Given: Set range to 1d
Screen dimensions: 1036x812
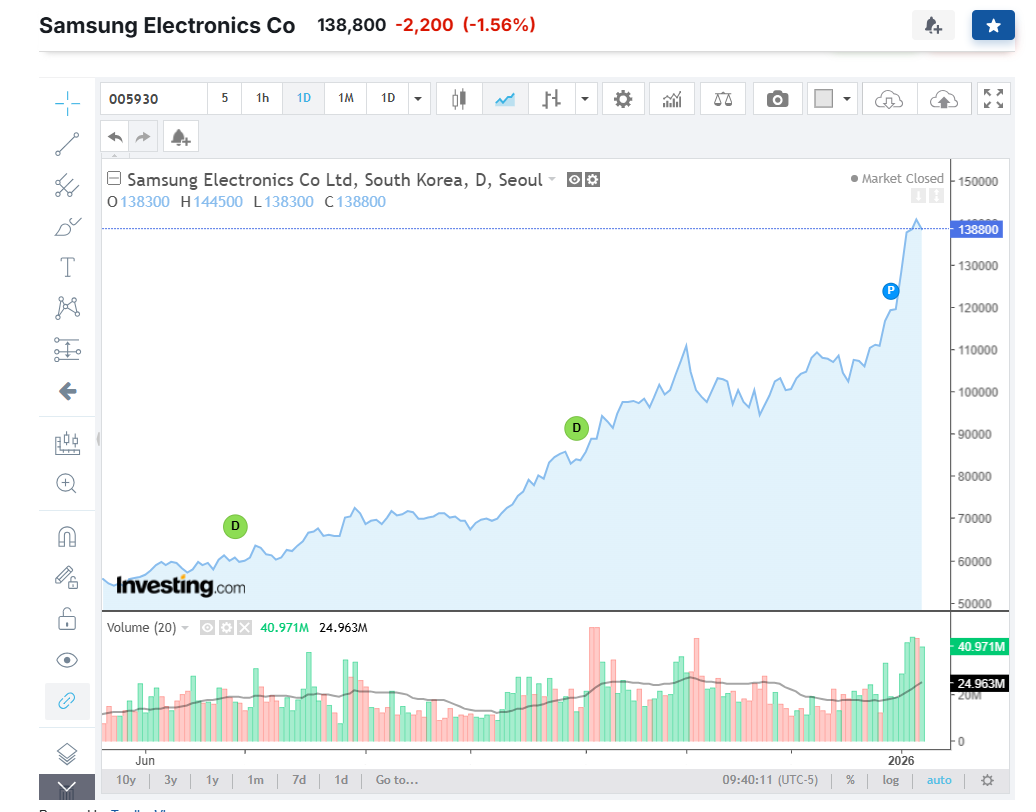Looking at the screenshot, I should 341,780.
